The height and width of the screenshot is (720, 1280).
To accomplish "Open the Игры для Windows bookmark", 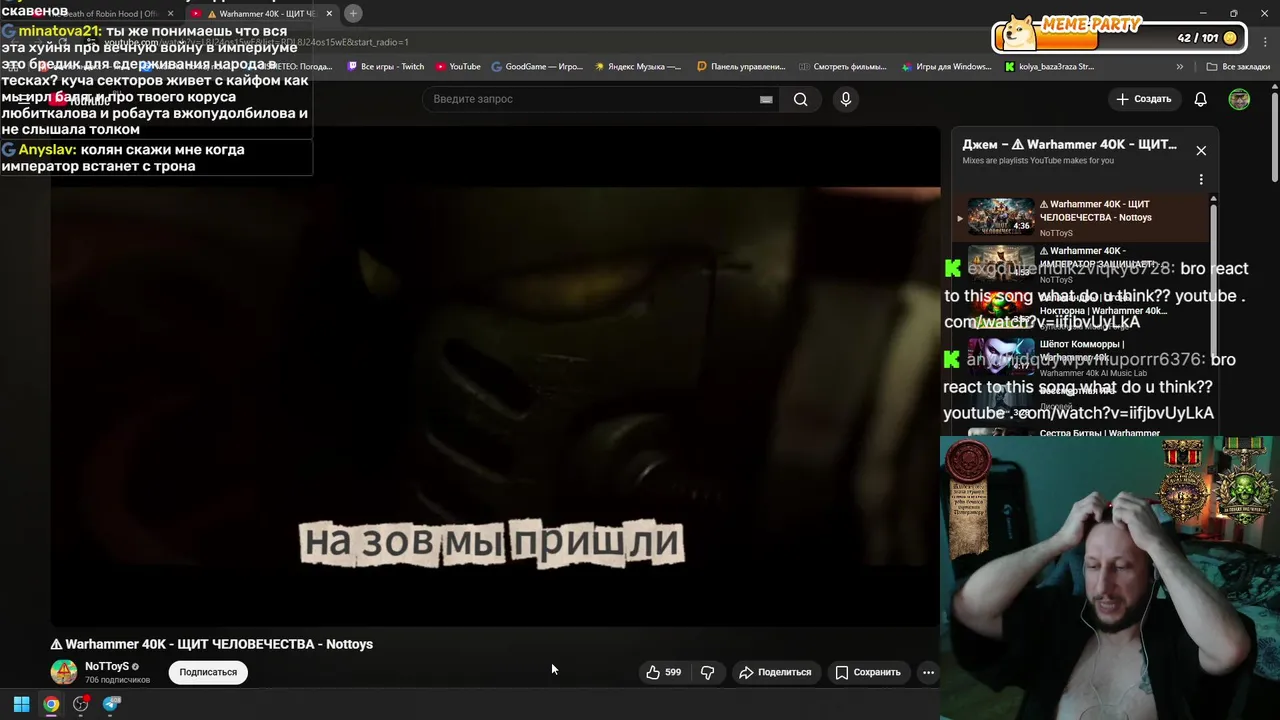I will [x=946, y=67].
